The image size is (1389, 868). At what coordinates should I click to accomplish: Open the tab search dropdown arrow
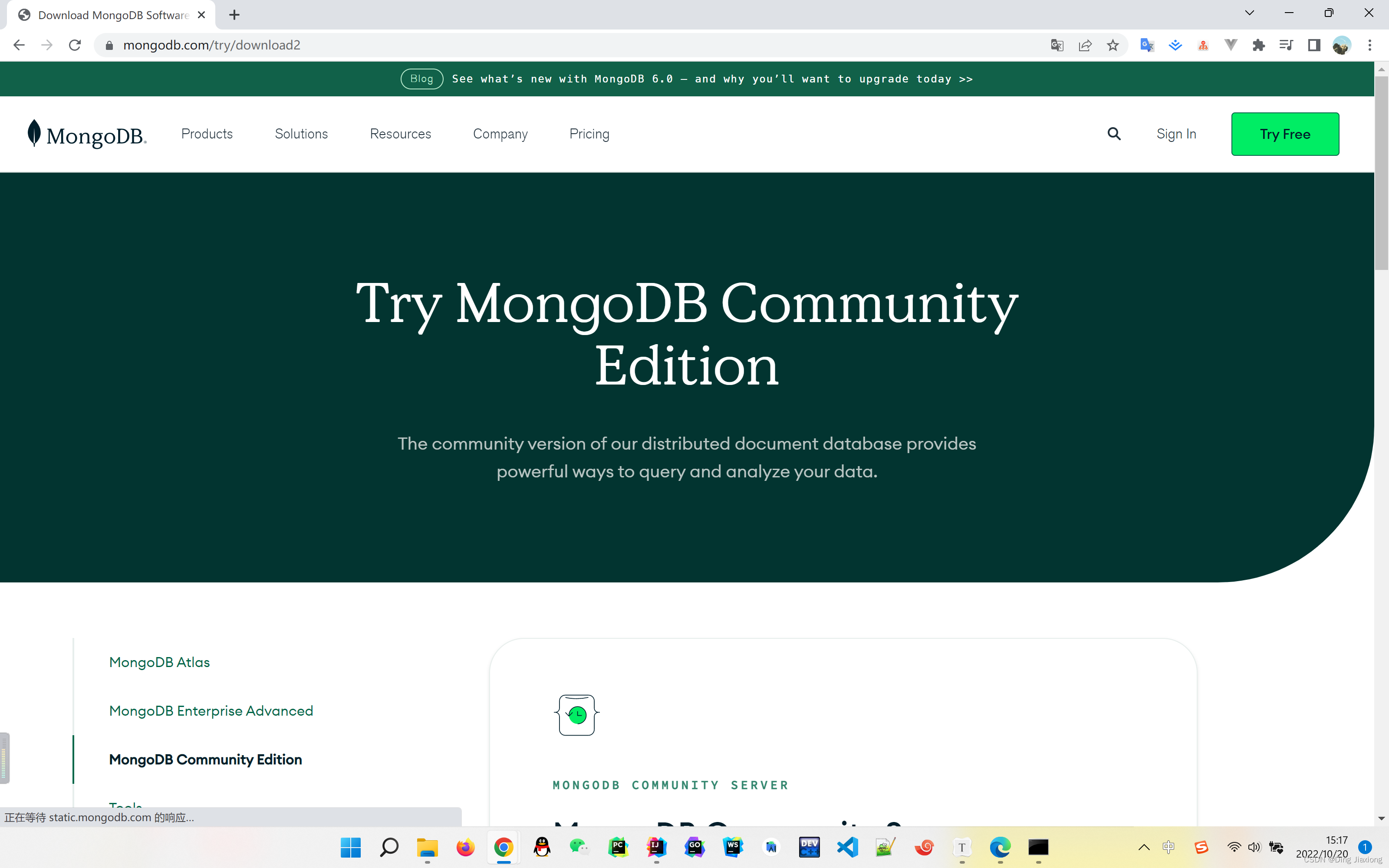pyautogui.click(x=1249, y=13)
